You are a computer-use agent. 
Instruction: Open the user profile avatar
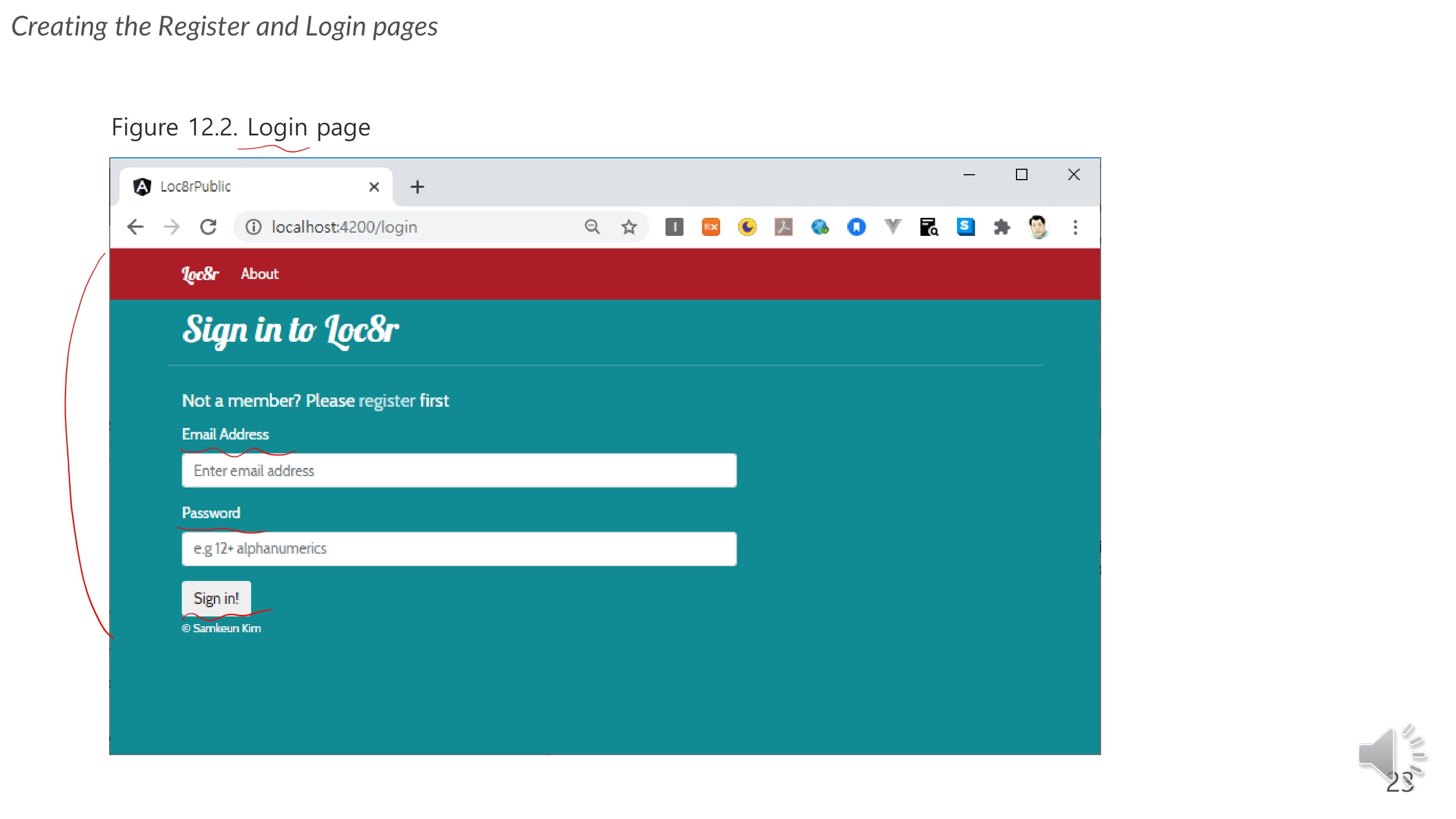[x=1038, y=227]
